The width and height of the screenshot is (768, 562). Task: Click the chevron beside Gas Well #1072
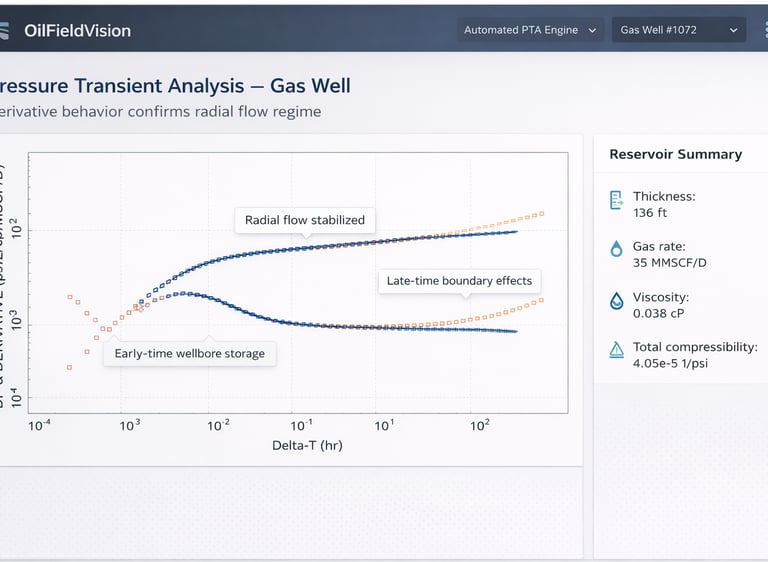coord(733,30)
